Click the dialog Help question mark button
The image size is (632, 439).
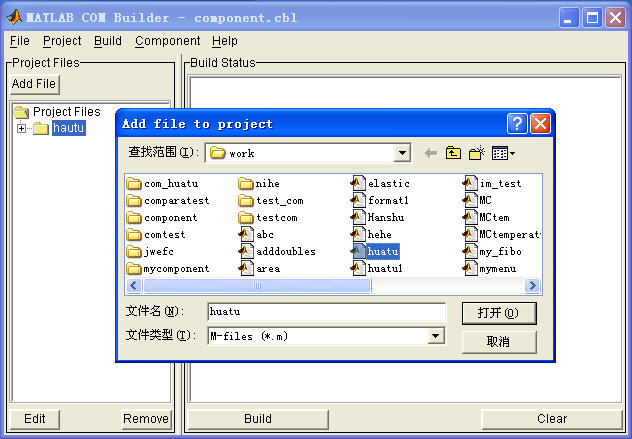tap(517, 123)
